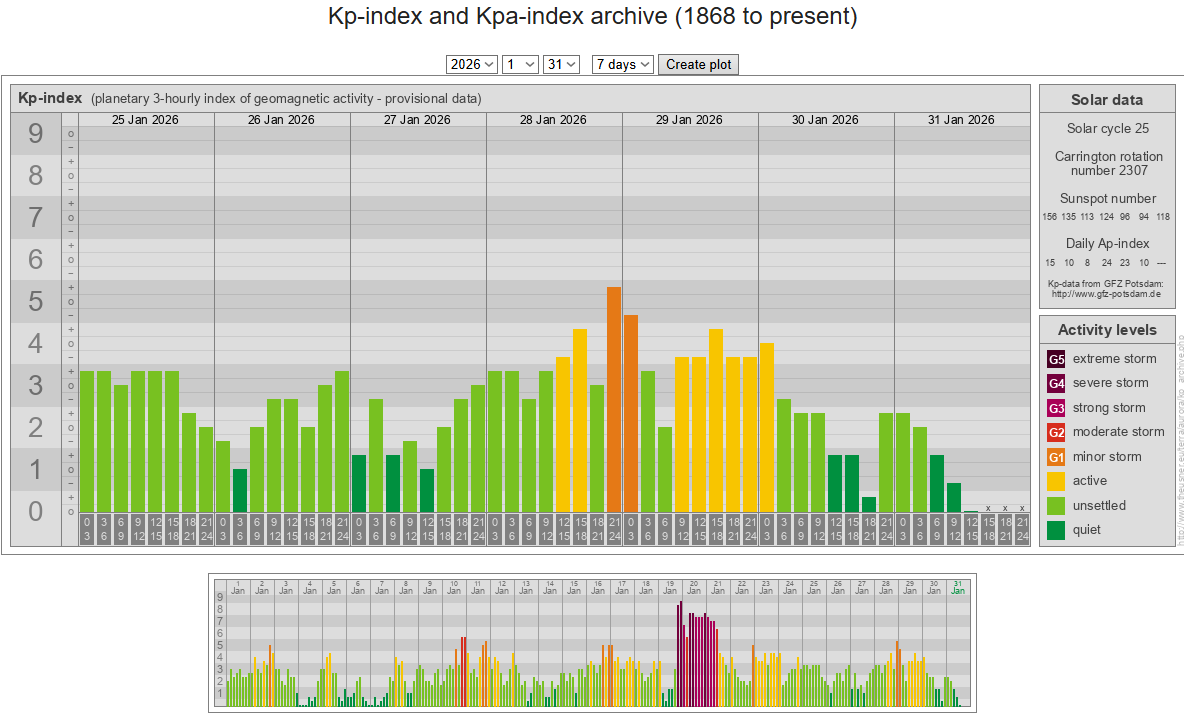Image resolution: width=1184 pixels, height=713 pixels.
Task: Open the month dropdown showing 1
Action: pyautogui.click(x=520, y=64)
